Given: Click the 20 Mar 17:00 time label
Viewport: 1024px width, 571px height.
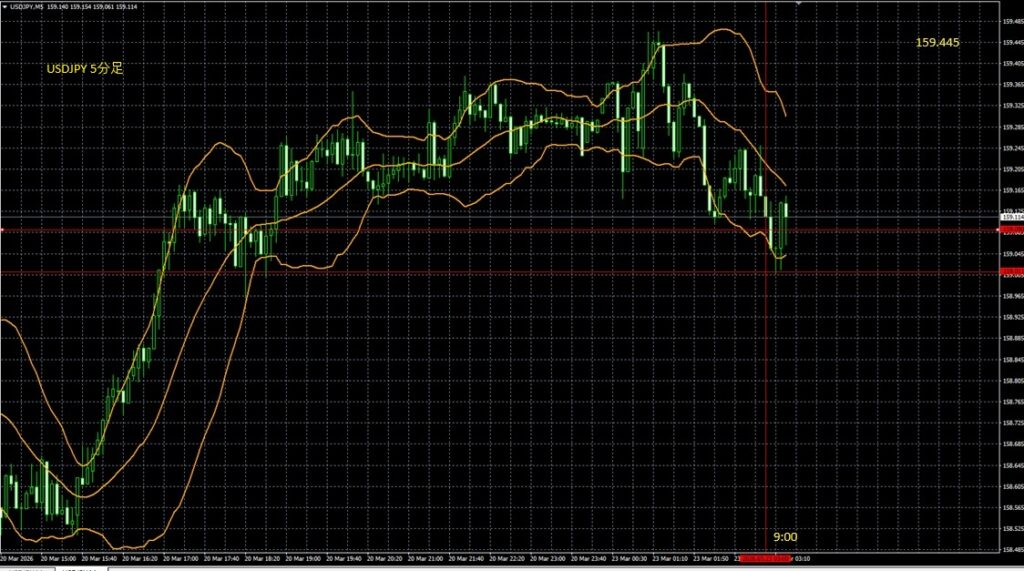Looking at the screenshot, I should click(x=180, y=559).
